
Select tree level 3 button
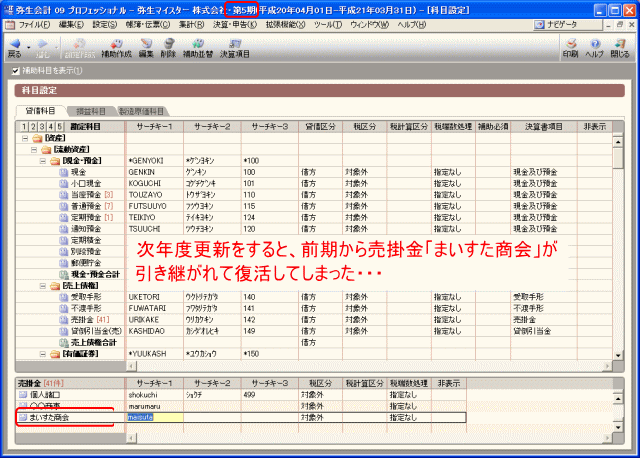point(42,127)
